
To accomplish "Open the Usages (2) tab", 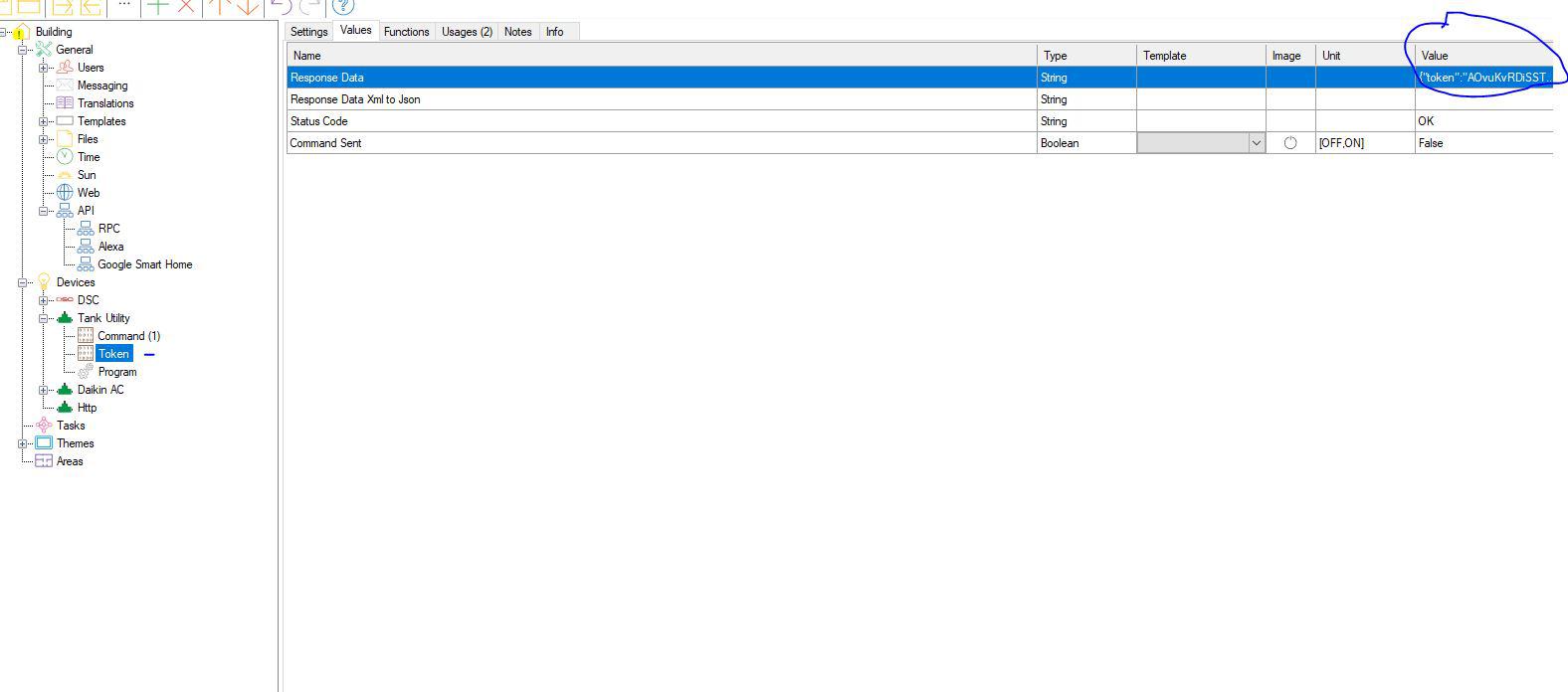I will click(x=467, y=32).
